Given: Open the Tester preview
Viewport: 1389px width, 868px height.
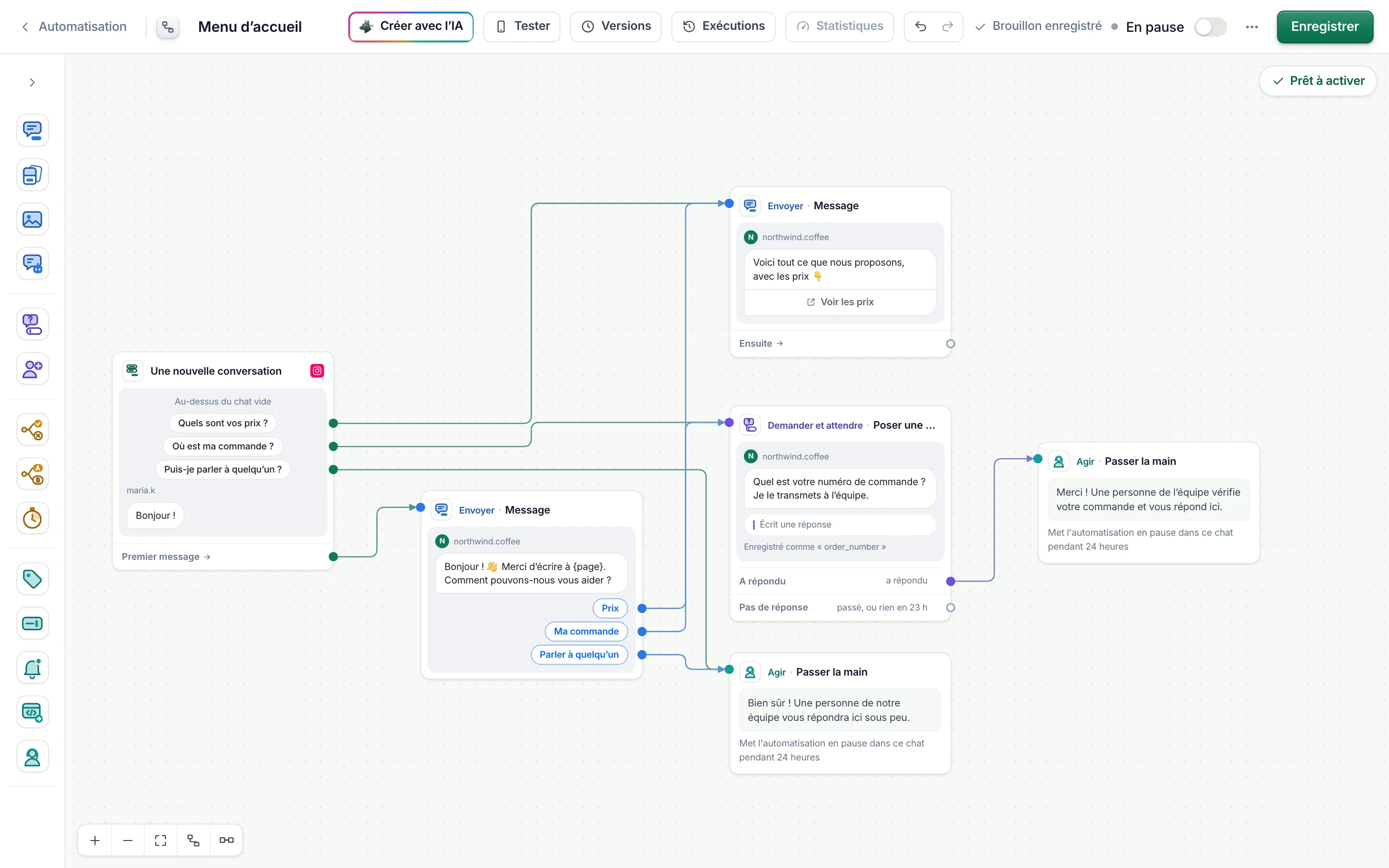Looking at the screenshot, I should tap(522, 27).
